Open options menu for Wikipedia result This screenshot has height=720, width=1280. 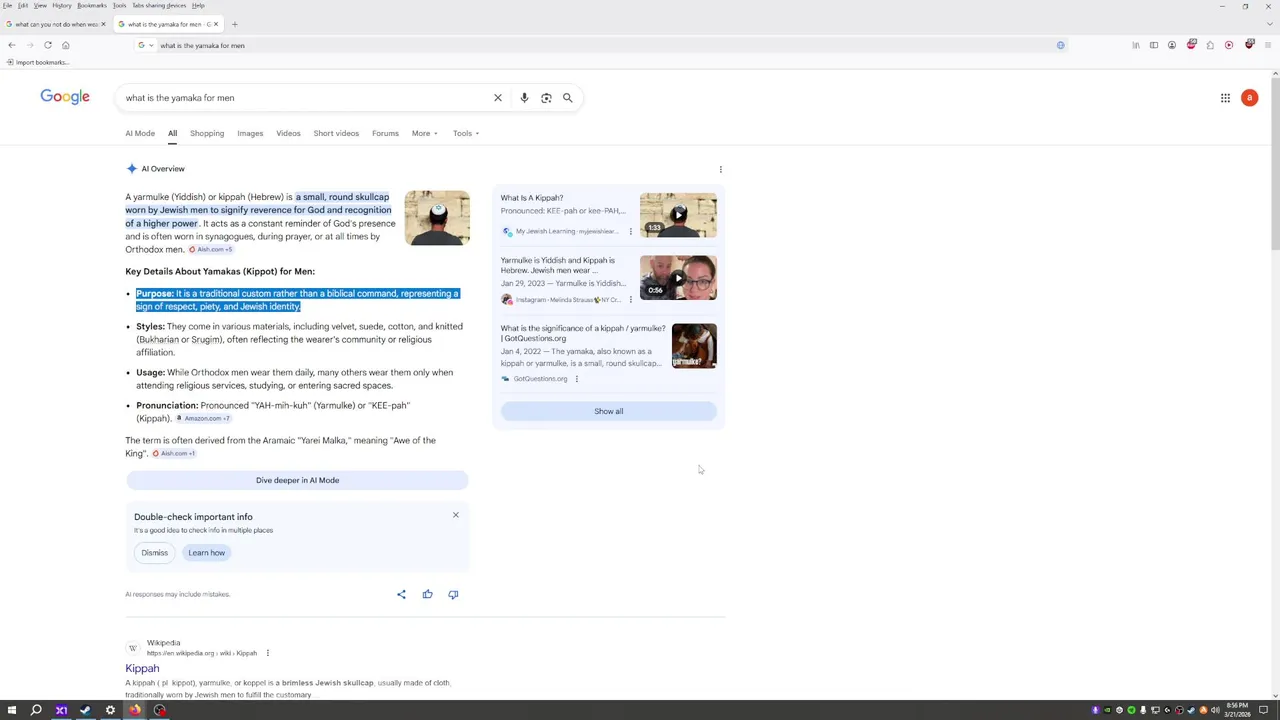[267, 653]
